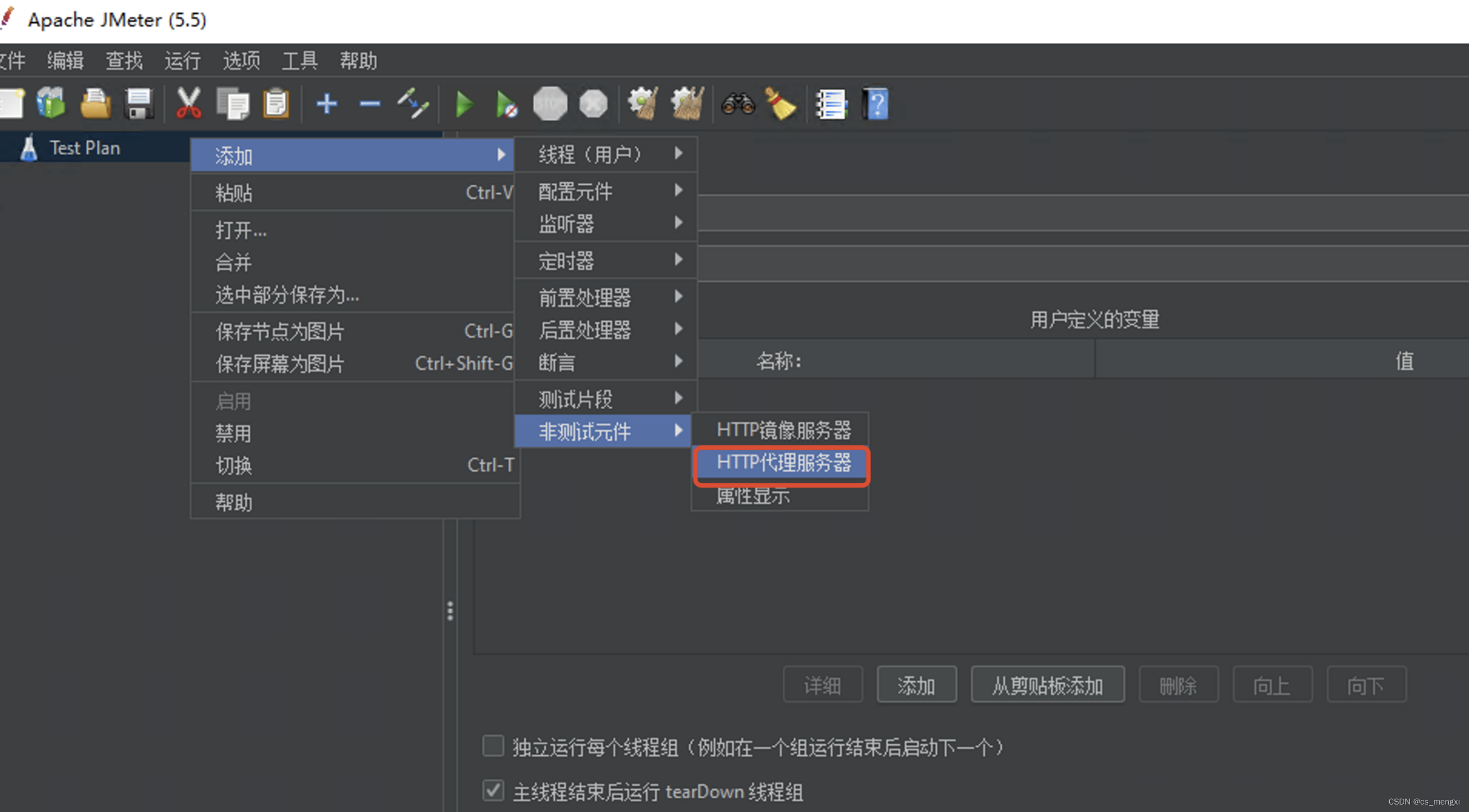Click the 添加 button below the table
The width and height of the screenshot is (1469, 812).
[x=916, y=685]
